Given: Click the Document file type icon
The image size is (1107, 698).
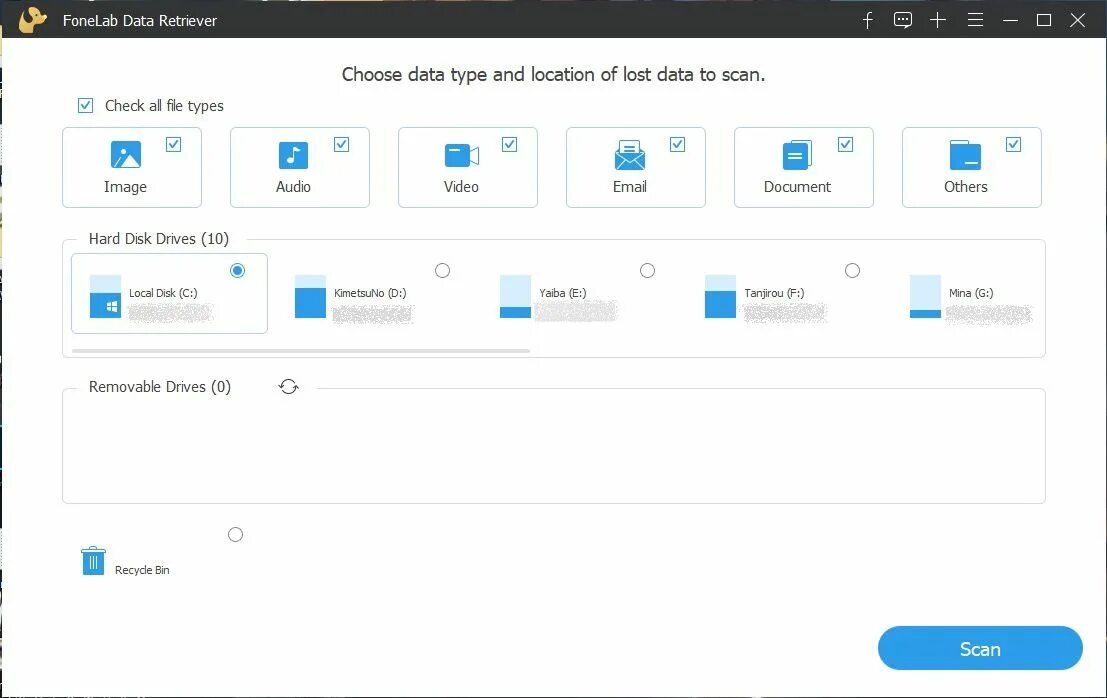Looking at the screenshot, I should coord(797,155).
